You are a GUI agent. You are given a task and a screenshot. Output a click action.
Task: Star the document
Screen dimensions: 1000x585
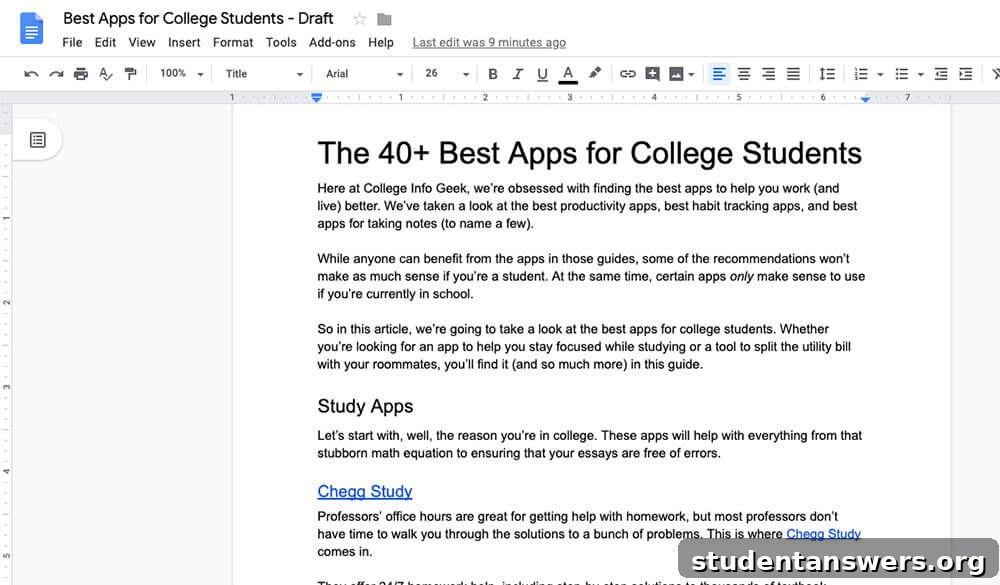360,19
